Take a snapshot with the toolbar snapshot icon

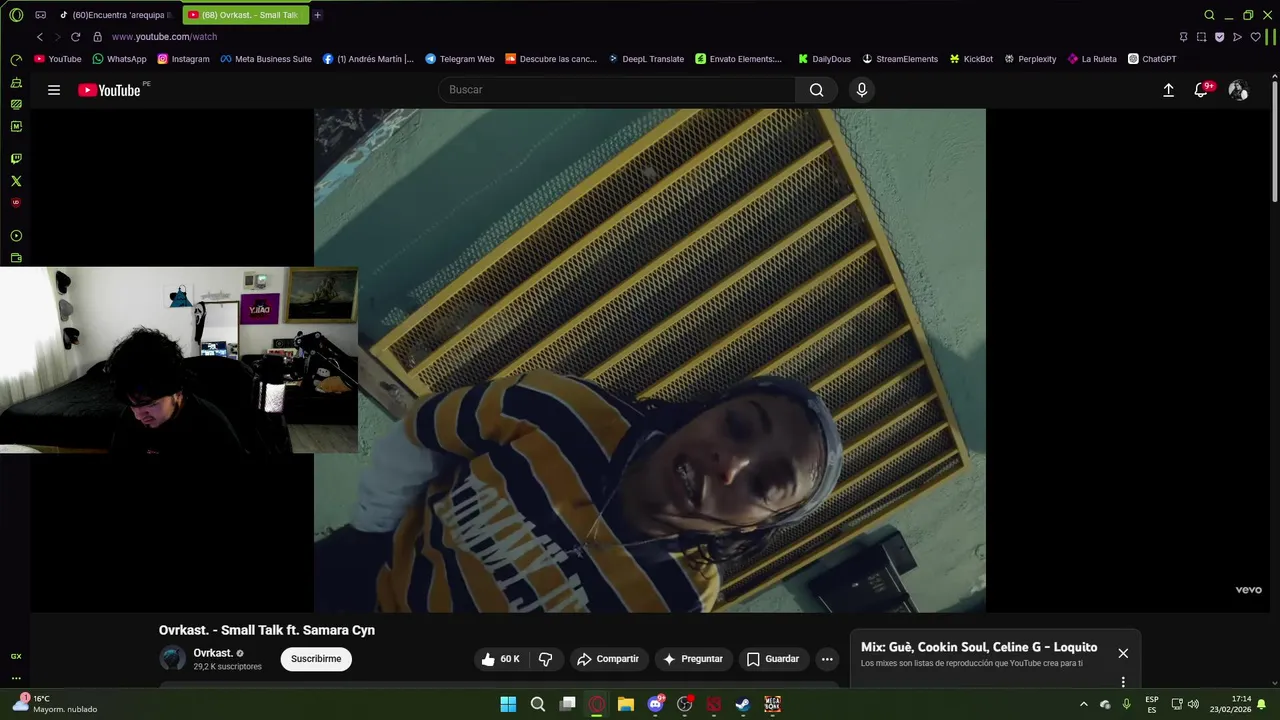pyautogui.click(x=1201, y=37)
